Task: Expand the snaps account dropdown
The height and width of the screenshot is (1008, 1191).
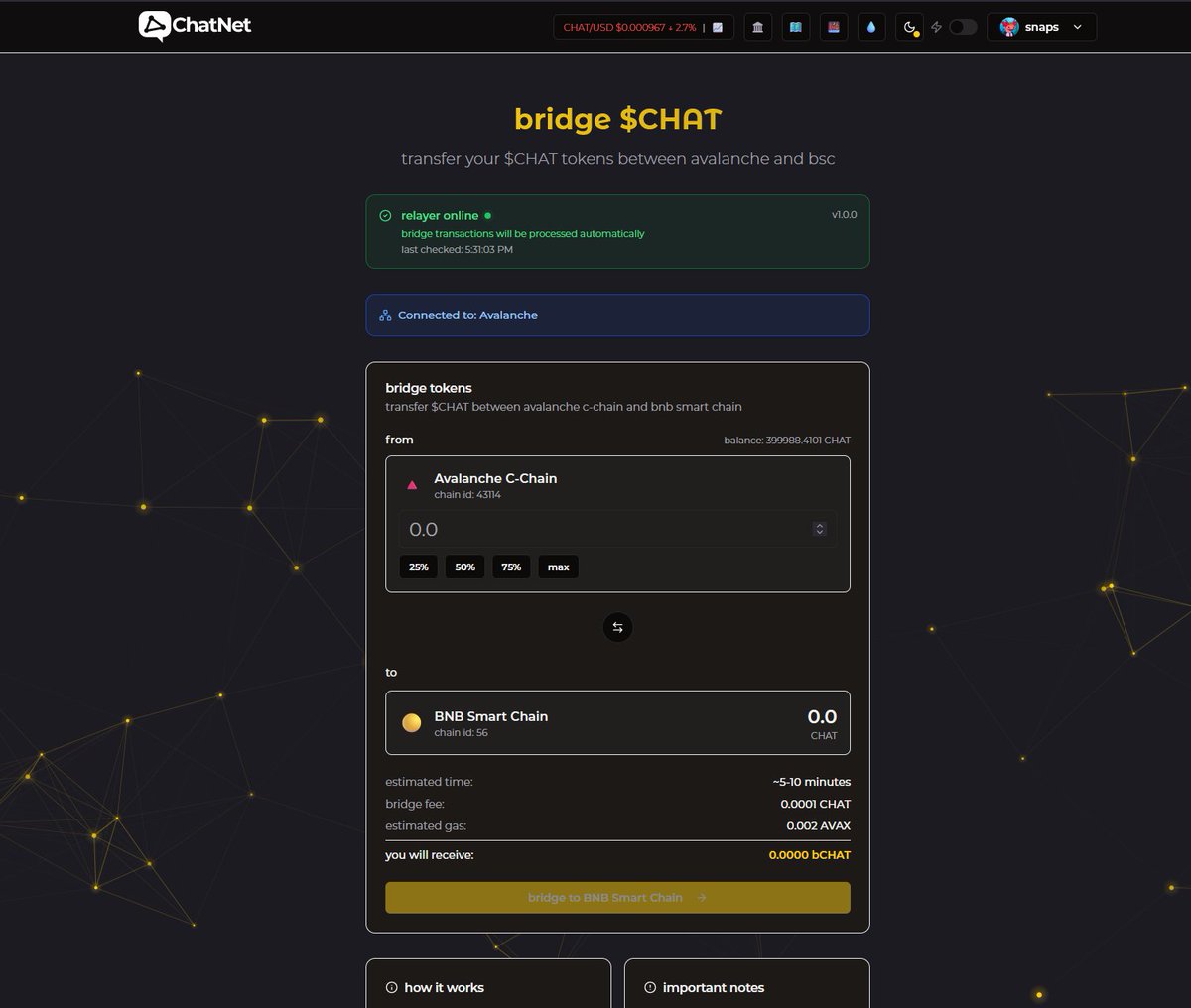Action: tap(1041, 27)
